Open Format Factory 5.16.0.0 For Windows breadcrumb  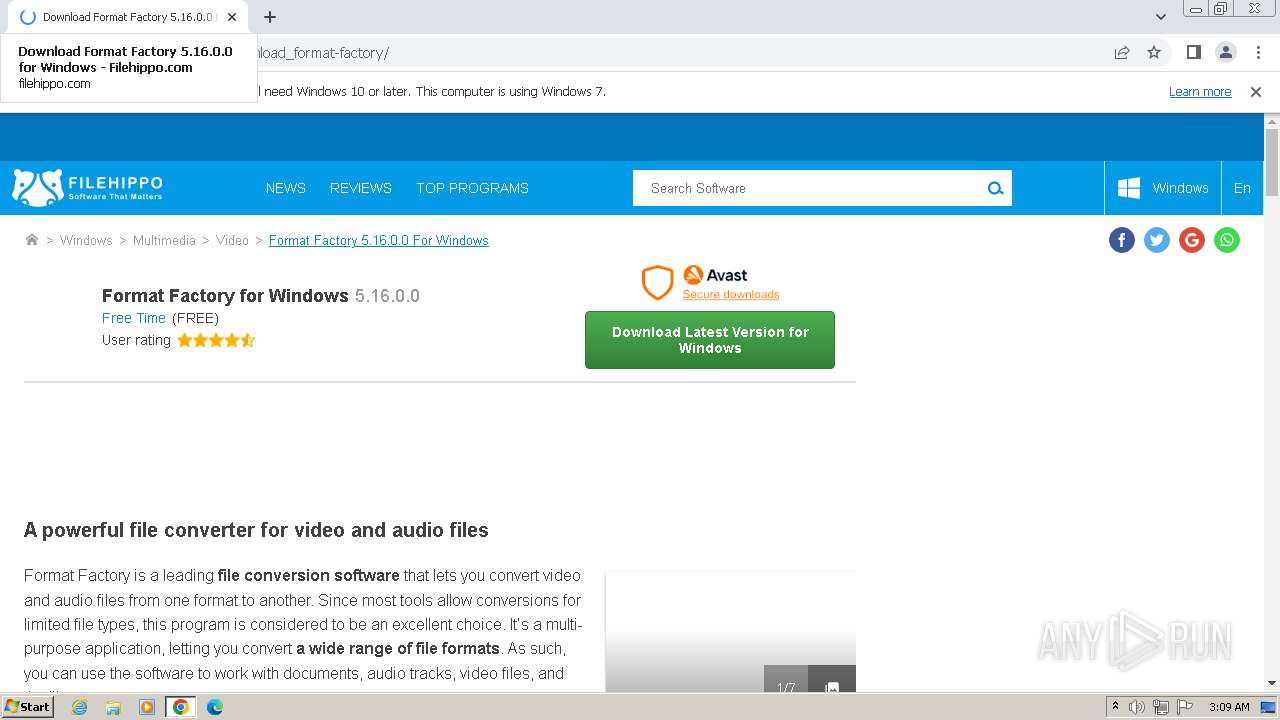point(379,240)
